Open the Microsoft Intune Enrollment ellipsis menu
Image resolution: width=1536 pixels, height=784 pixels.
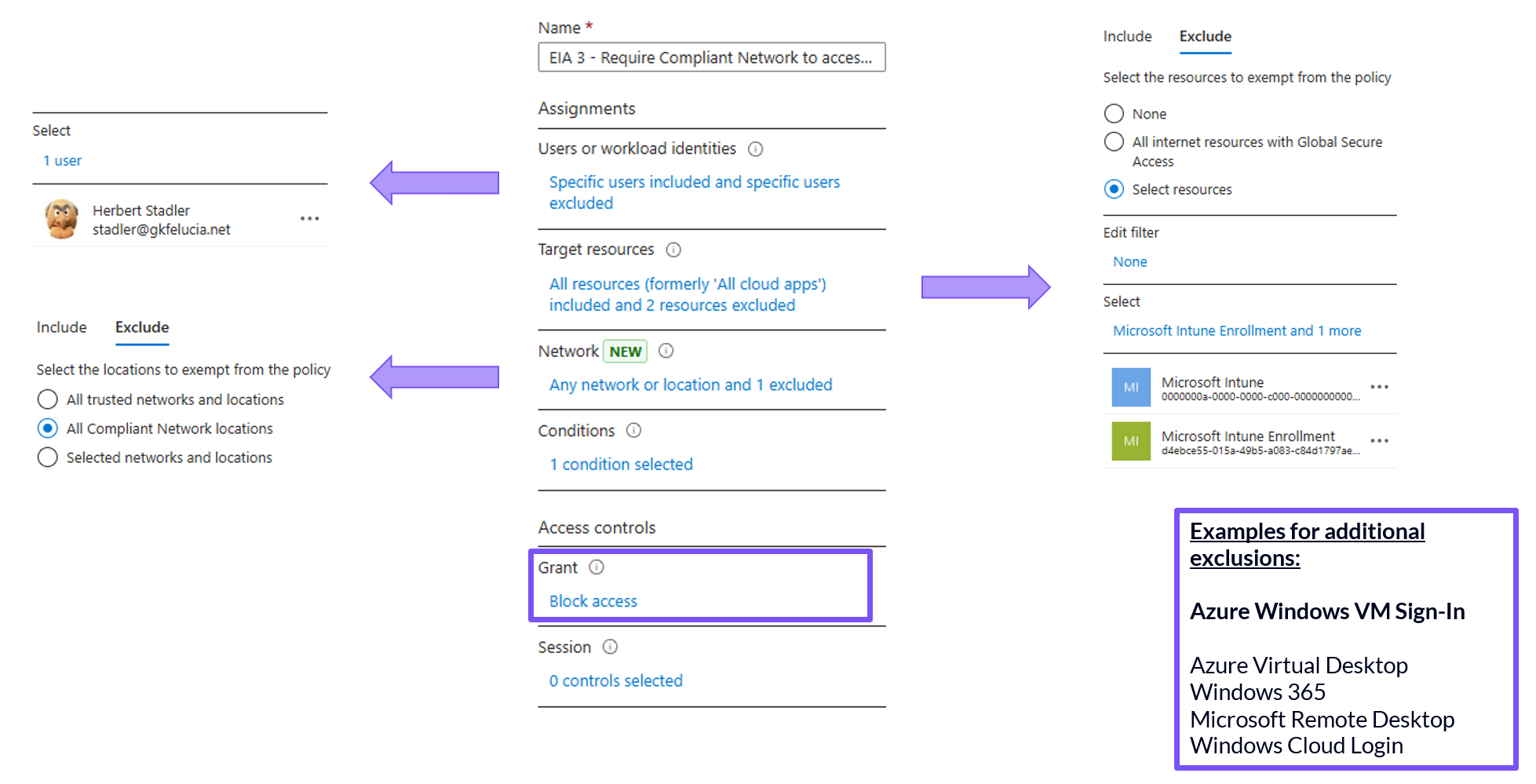pyautogui.click(x=1379, y=440)
